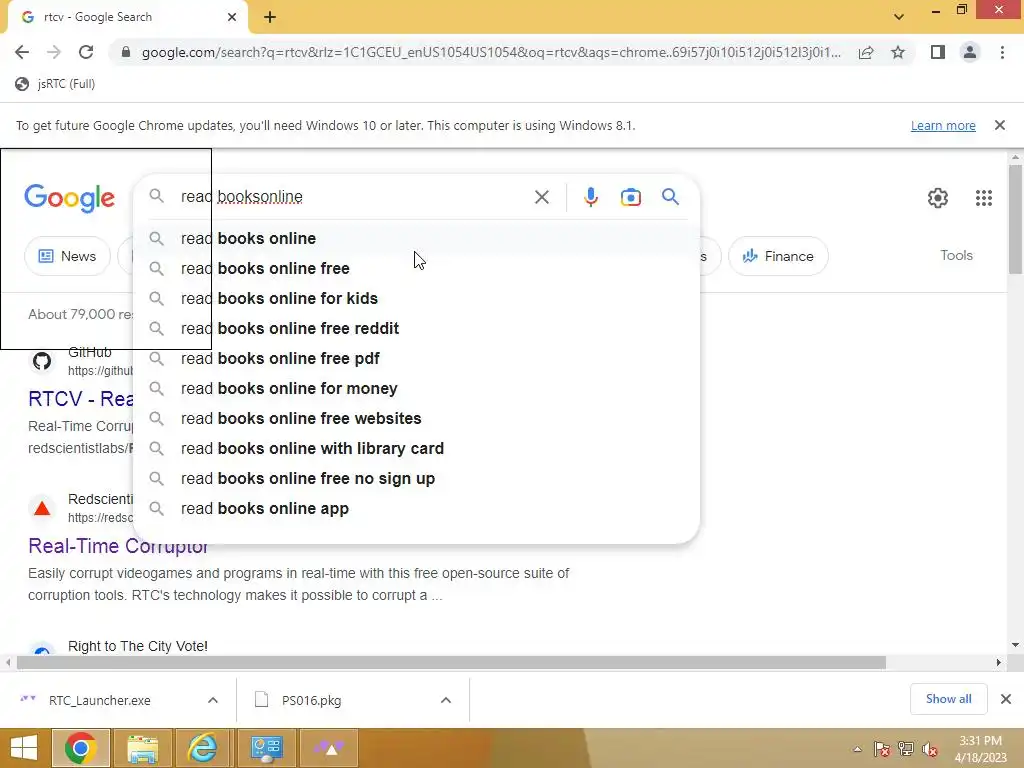
Task: Open Google quick settings gear
Action: tap(937, 198)
